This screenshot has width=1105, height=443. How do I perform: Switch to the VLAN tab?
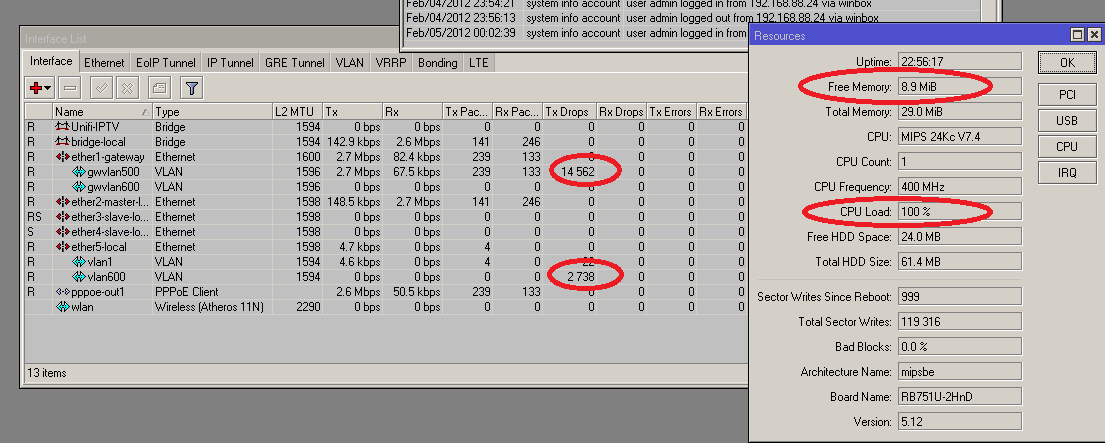[x=350, y=63]
